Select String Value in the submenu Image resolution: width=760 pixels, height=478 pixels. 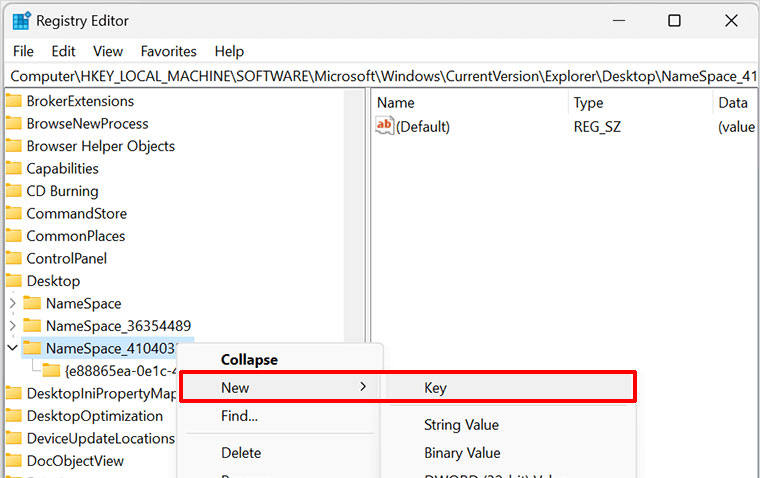coord(461,425)
